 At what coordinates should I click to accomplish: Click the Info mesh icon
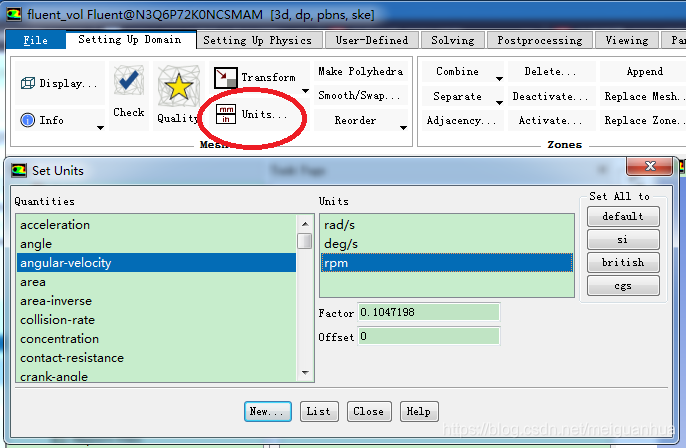click(28, 120)
